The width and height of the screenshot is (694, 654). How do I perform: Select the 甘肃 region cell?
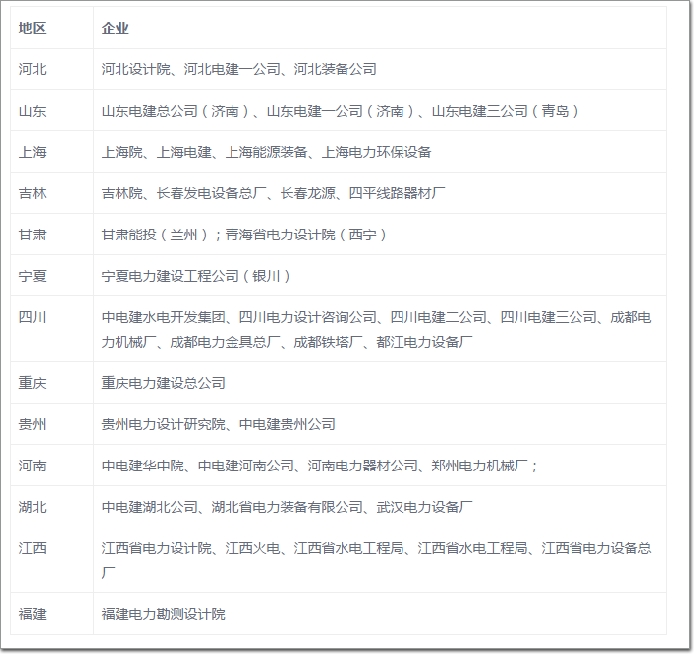[x=52, y=234]
